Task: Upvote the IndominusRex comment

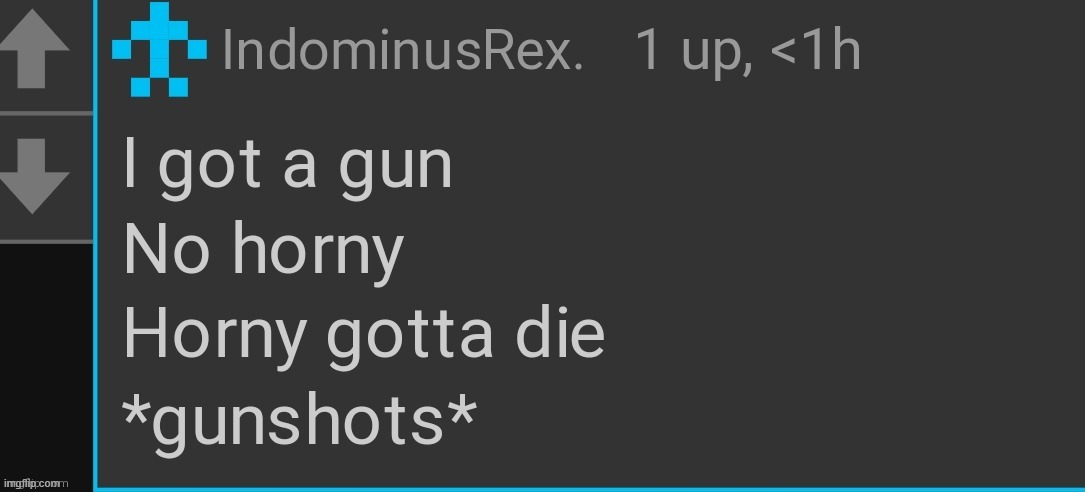Action: click(35, 49)
